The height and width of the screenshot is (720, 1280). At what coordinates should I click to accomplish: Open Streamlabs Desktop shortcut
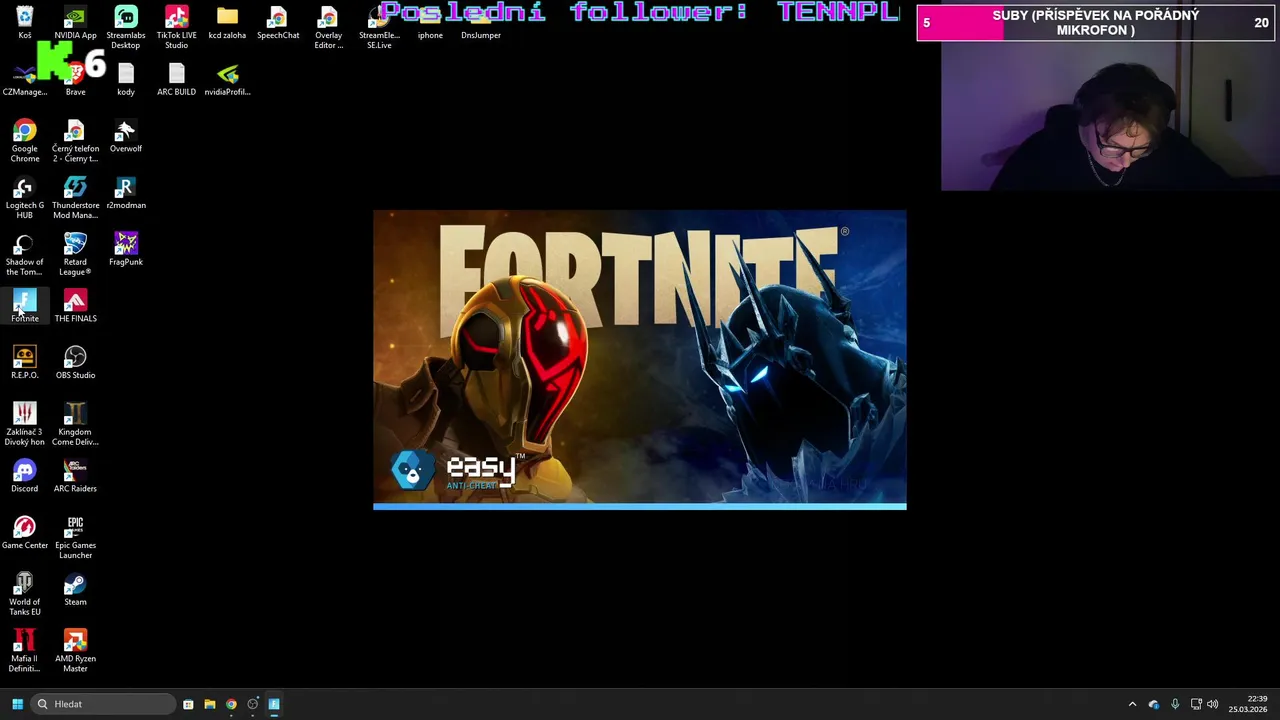(126, 27)
